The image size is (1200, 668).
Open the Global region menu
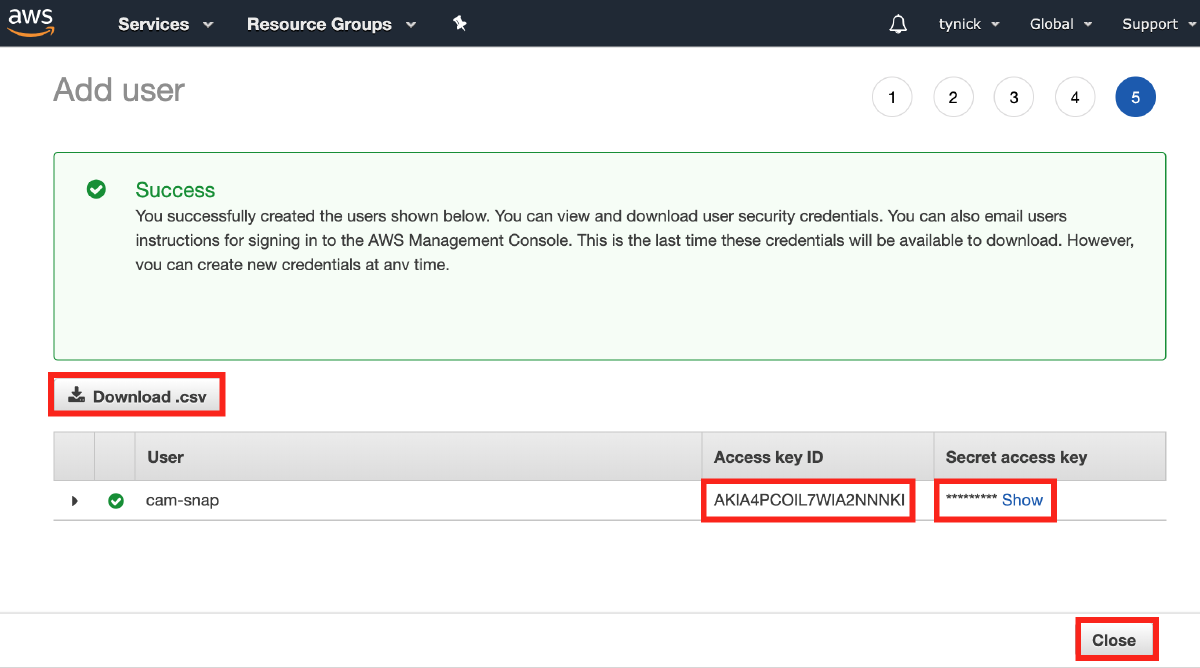tap(1061, 24)
